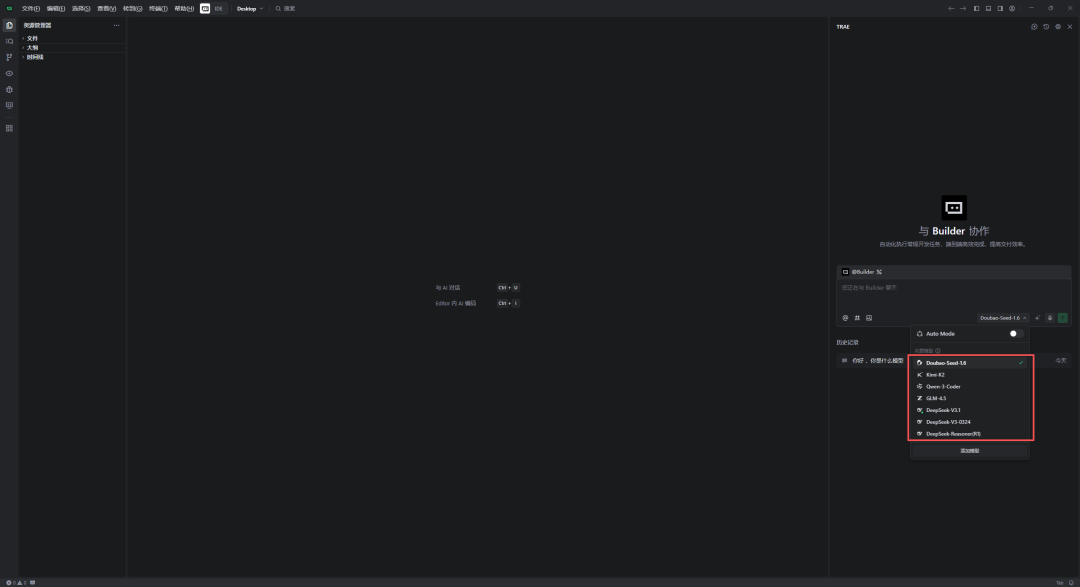1080x587 pixels.
Task: Switch to the SOLO mode icon beside IDE
Action: (205, 8)
